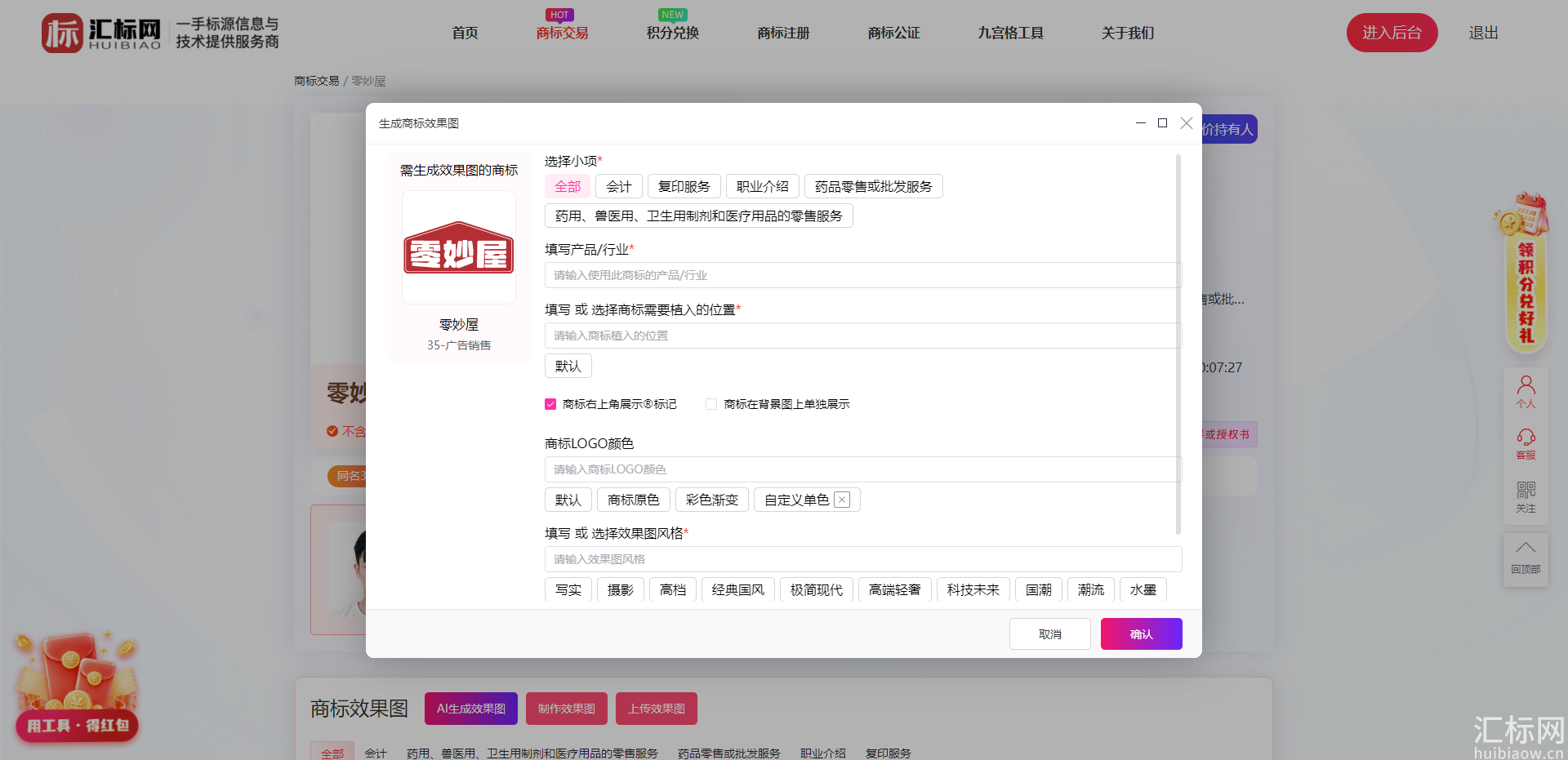Image resolution: width=1568 pixels, height=760 pixels.
Task: Choose the 彩色渐变 color option
Action: 712,500
